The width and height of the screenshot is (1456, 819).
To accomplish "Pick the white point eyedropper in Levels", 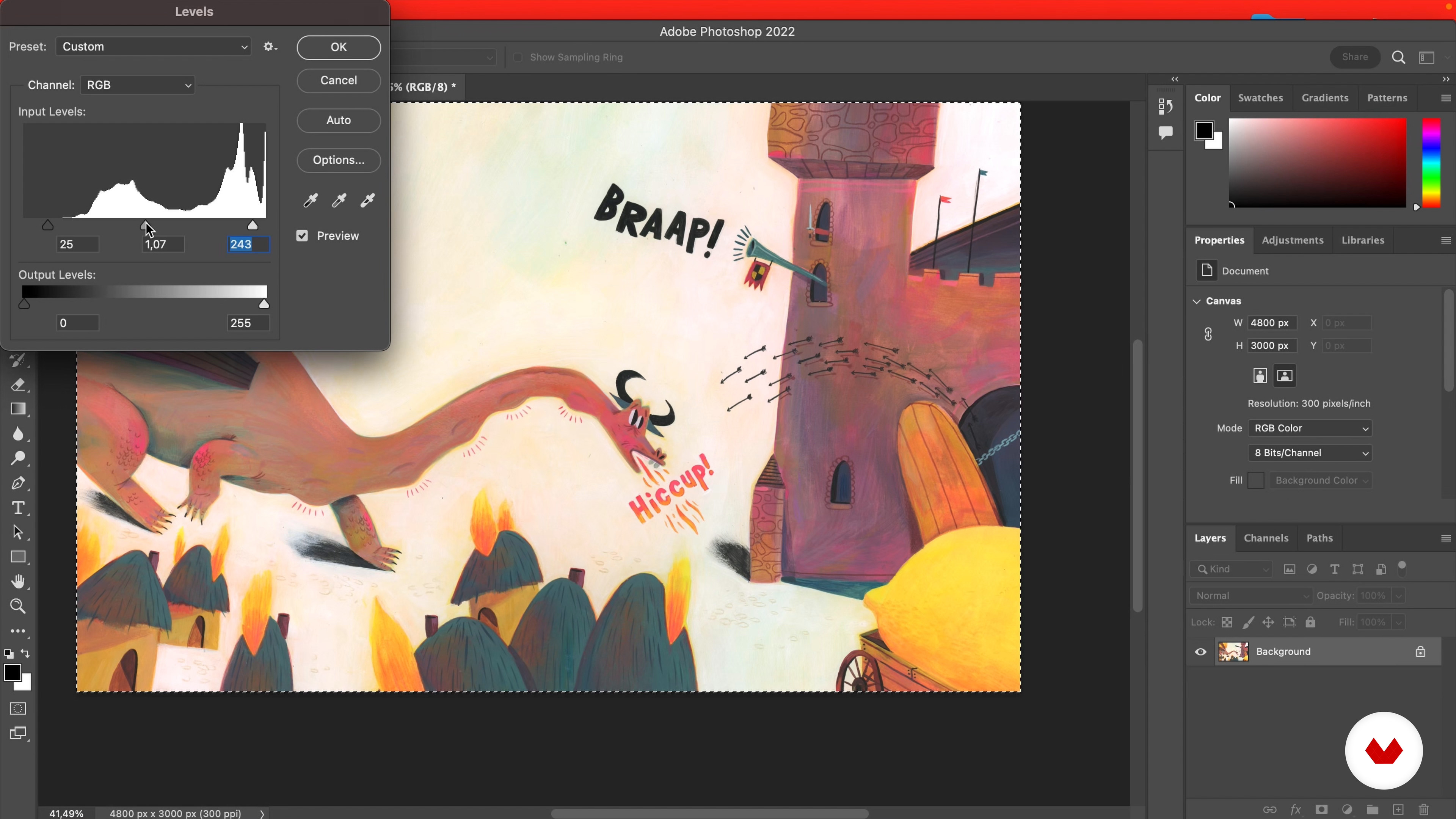I will pyautogui.click(x=368, y=200).
